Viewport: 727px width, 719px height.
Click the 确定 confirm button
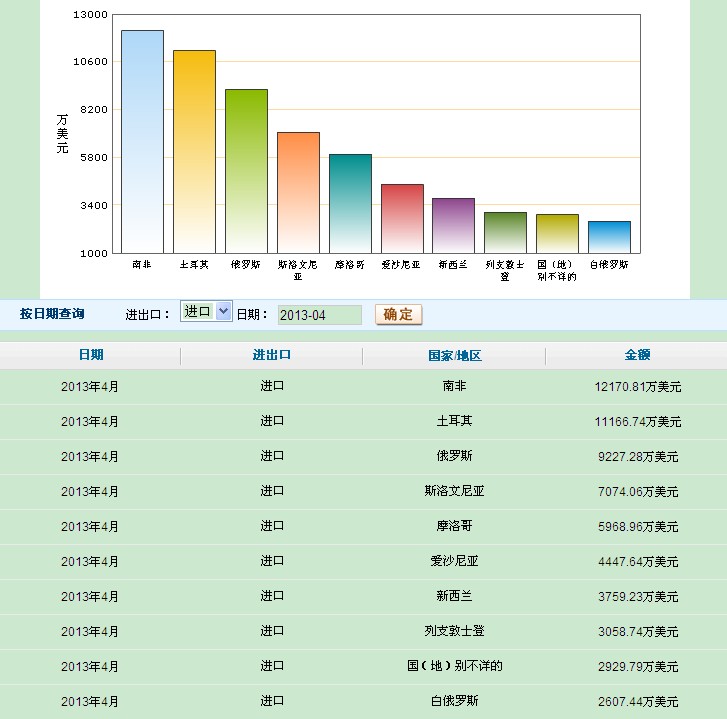click(398, 314)
